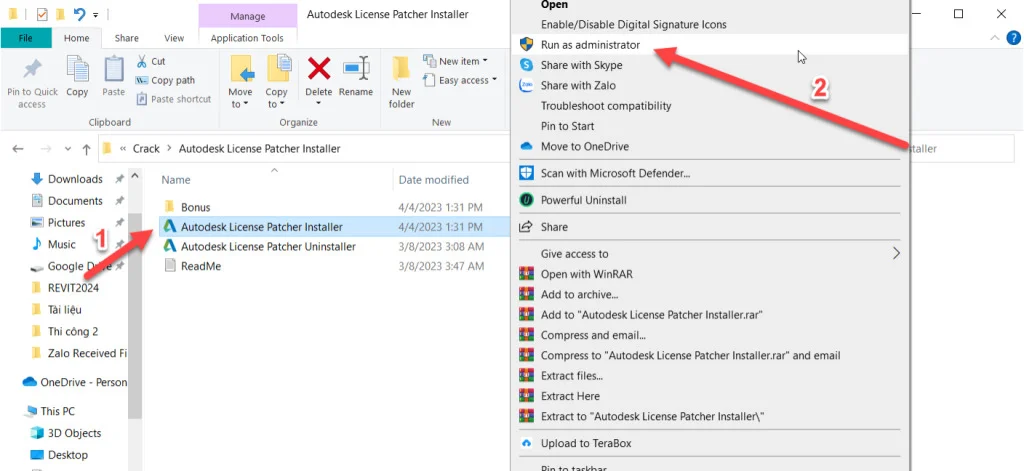Click the Autodesk License Patcher Installer breadcrumb
Image resolution: width=1024 pixels, height=471 pixels.
point(260,148)
